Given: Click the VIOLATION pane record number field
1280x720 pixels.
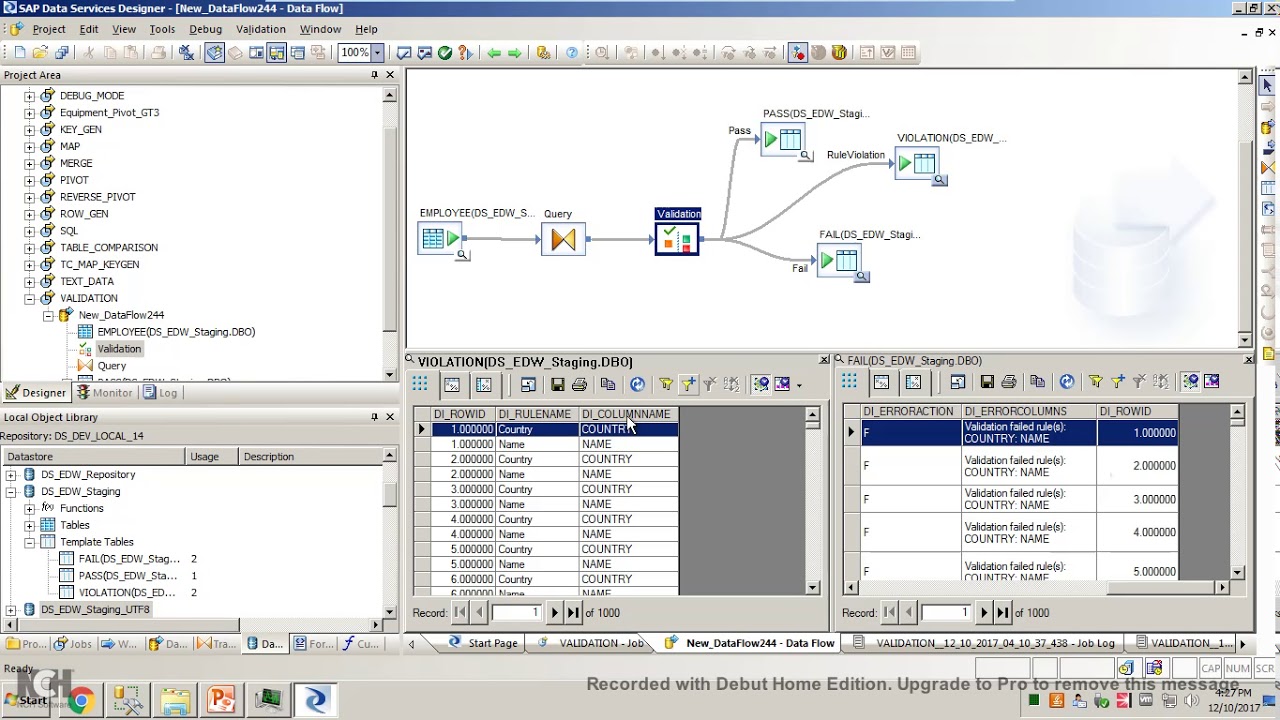Looking at the screenshot, I should 515,613.
